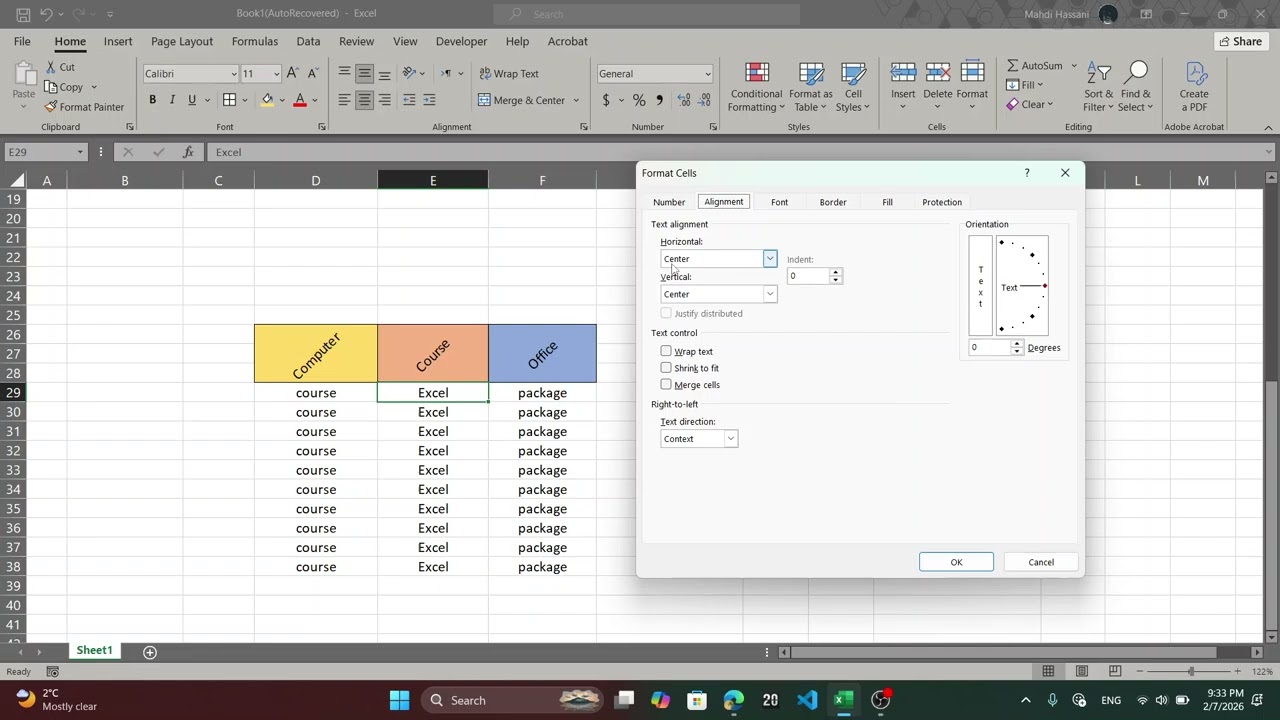Open Format as Table
This screenshot has width=1280, height=720.
811,88
